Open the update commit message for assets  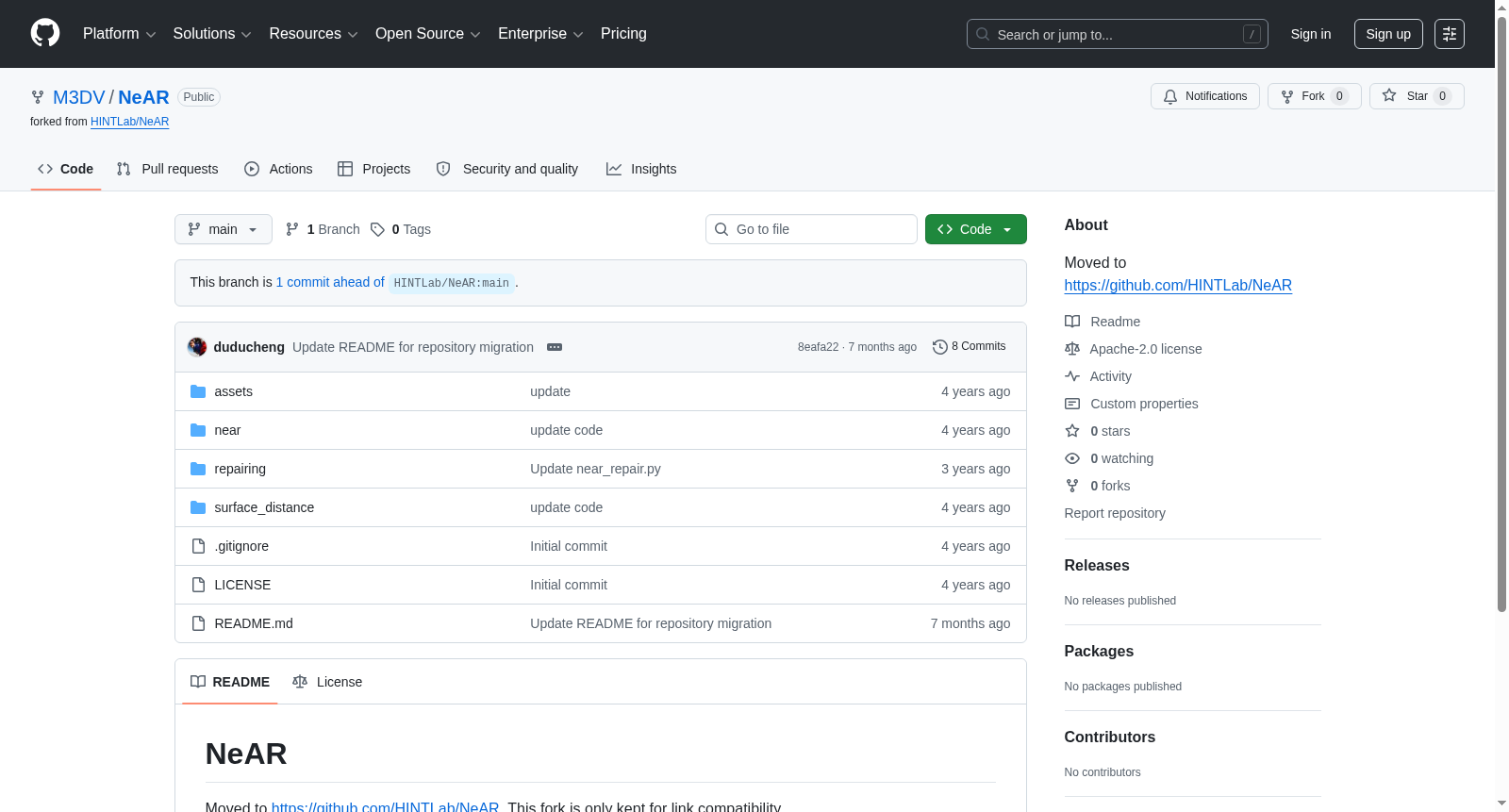pos(550,391)
